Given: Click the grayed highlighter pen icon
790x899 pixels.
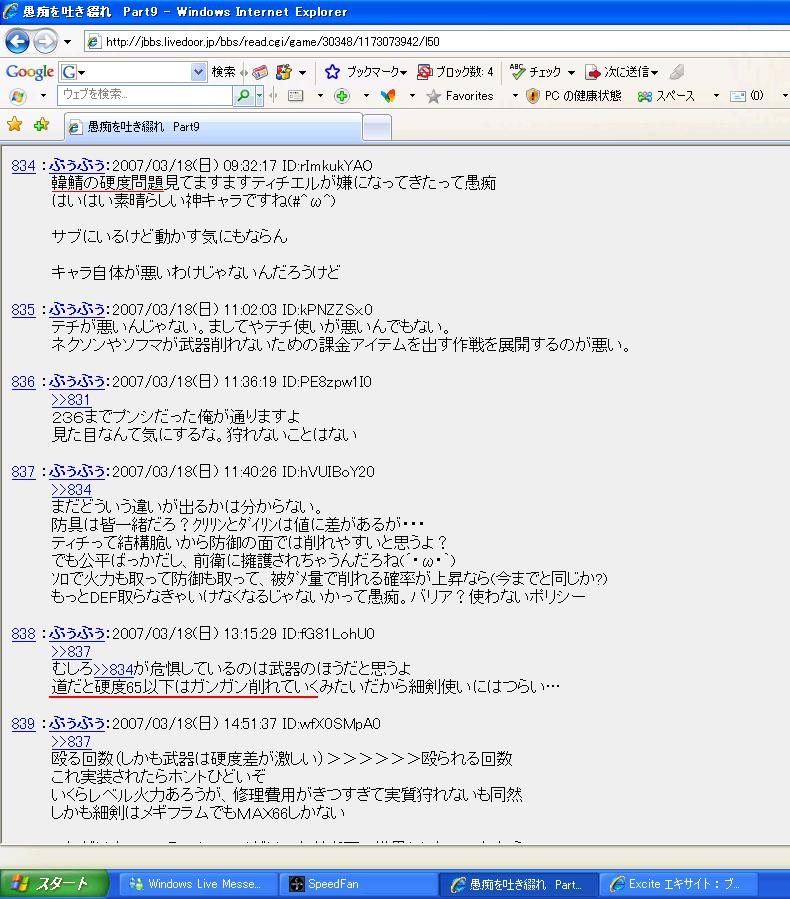Looking at the screenshot, I should click(677, 72).
